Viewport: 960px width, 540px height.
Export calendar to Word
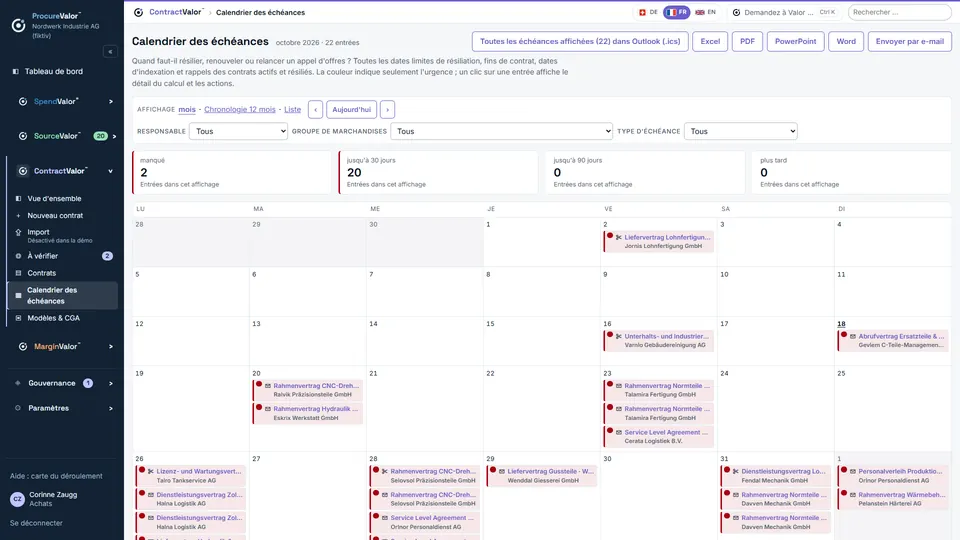[846, 42]
